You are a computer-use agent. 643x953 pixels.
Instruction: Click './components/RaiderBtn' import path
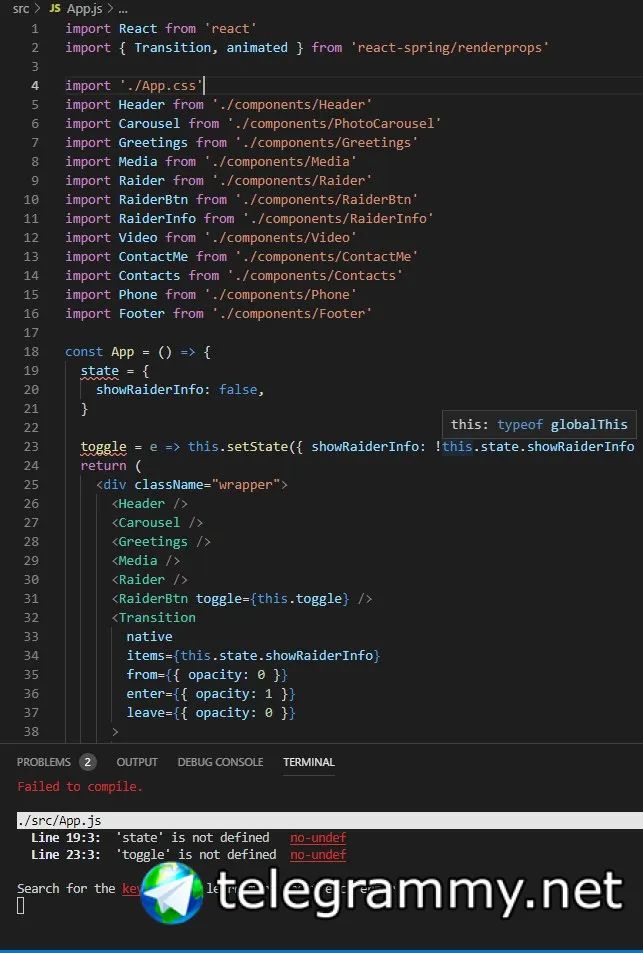pos(326,199)
